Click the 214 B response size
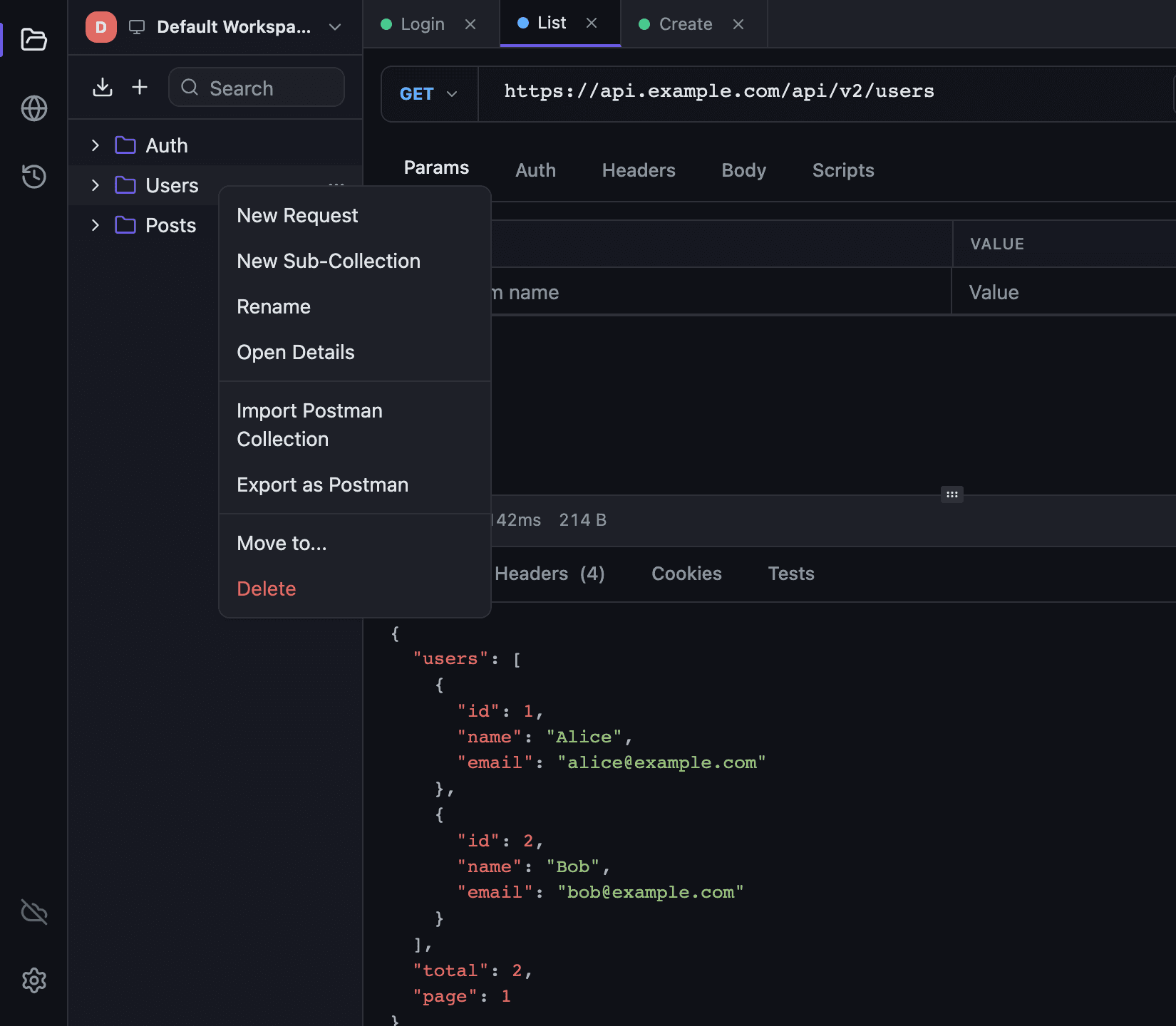This screenshot has height=1026, width=1176. 582,520
